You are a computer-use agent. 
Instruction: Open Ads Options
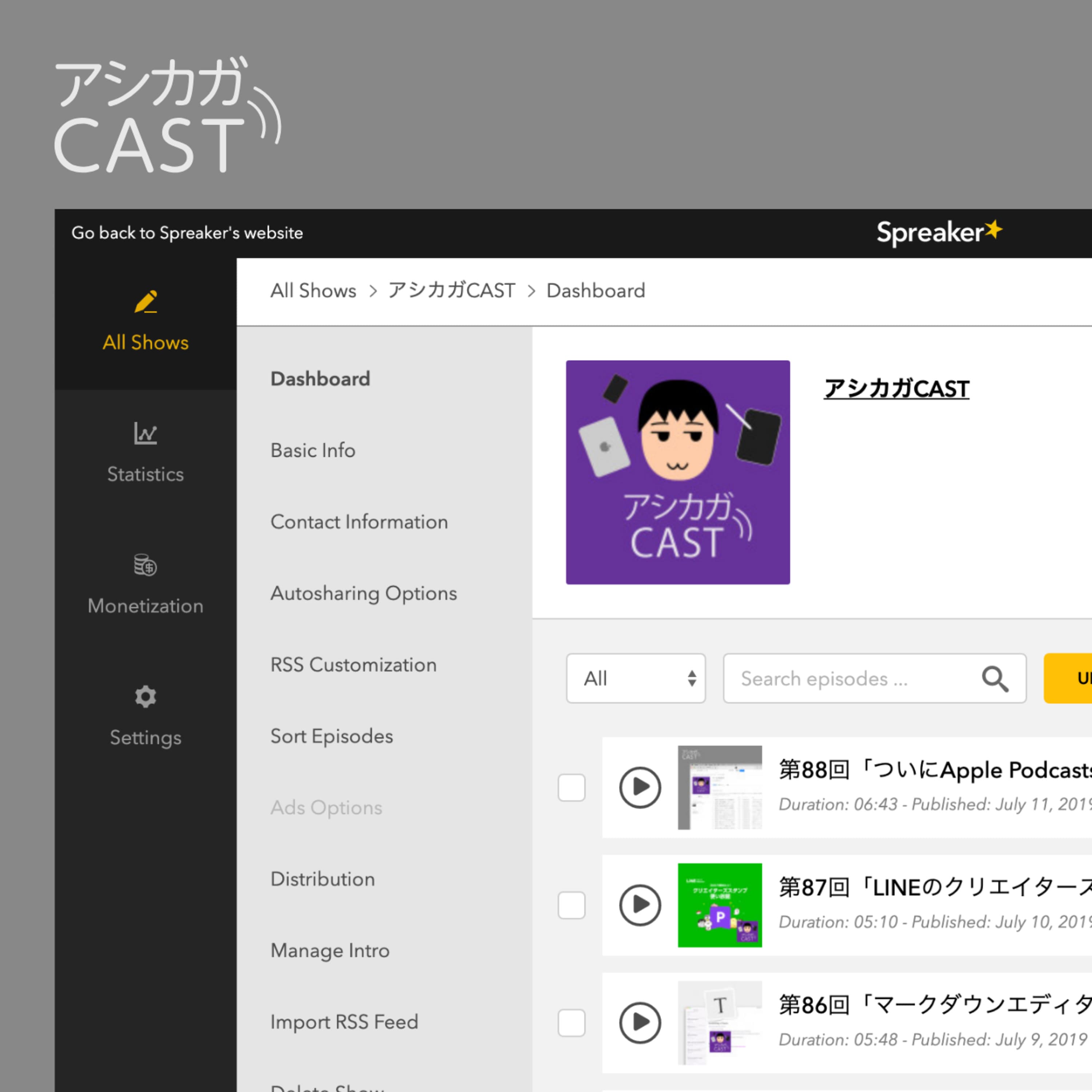click(327, 808)
